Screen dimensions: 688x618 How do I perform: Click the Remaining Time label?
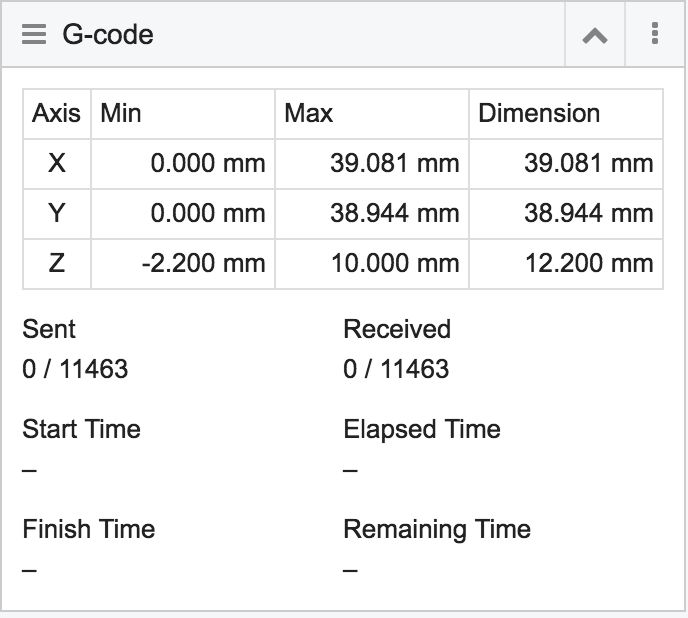[x=437, y=529]
